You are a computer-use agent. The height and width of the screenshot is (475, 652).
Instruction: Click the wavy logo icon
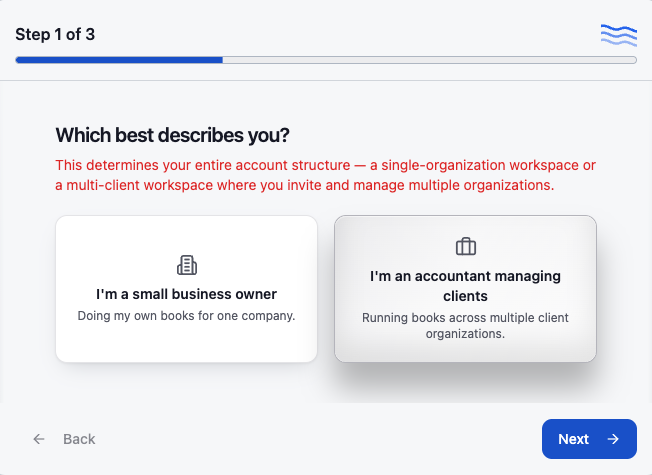click(x=619, y=35)
